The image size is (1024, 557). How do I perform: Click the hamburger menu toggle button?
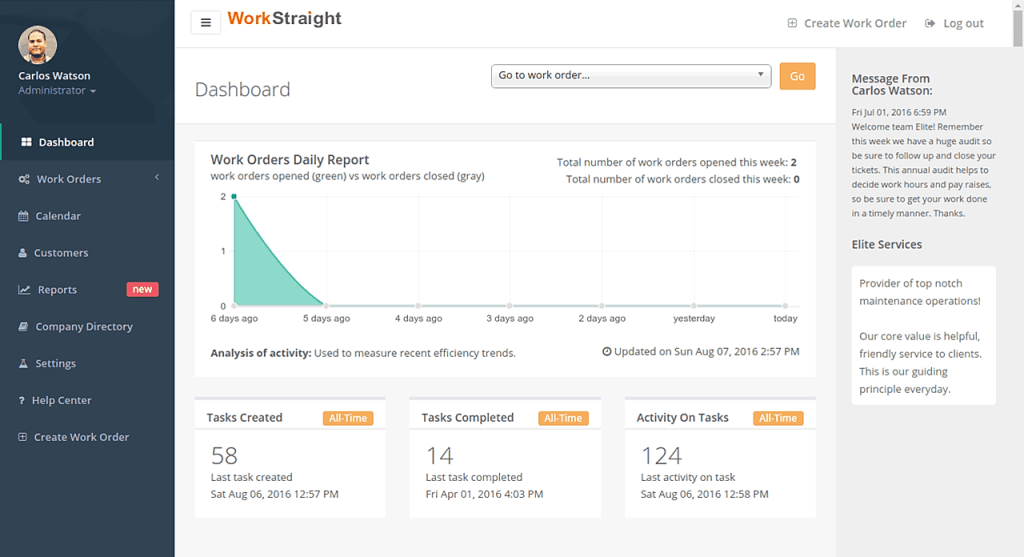coord(205,22)
